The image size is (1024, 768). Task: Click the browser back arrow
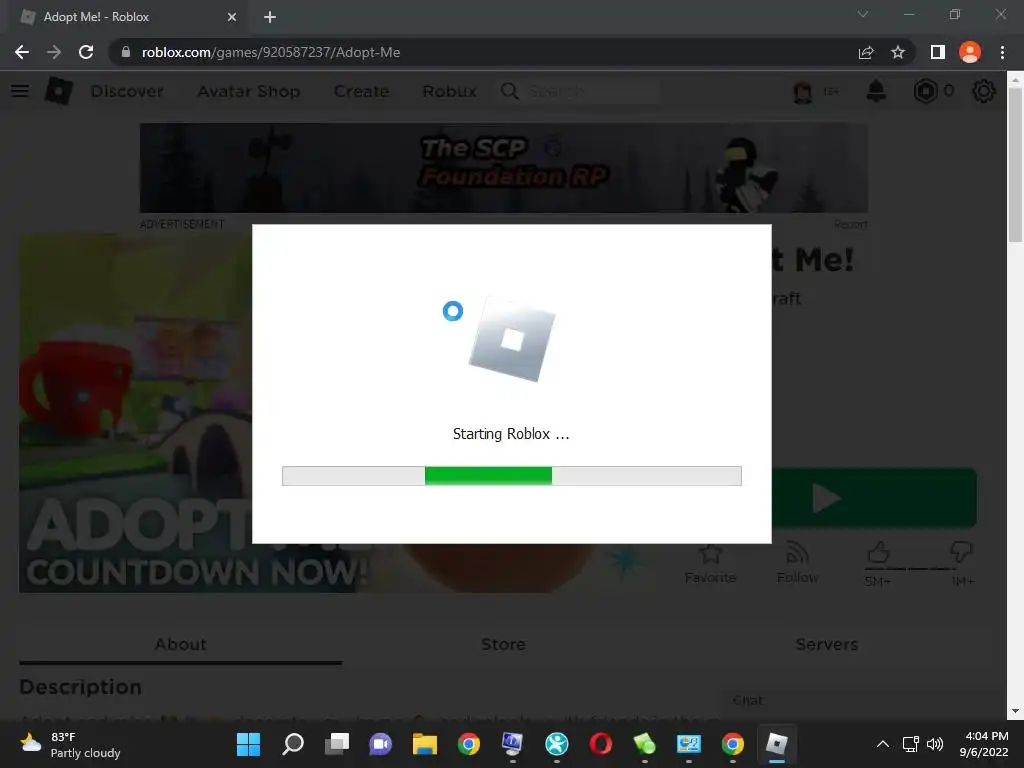tap(22, 52)
